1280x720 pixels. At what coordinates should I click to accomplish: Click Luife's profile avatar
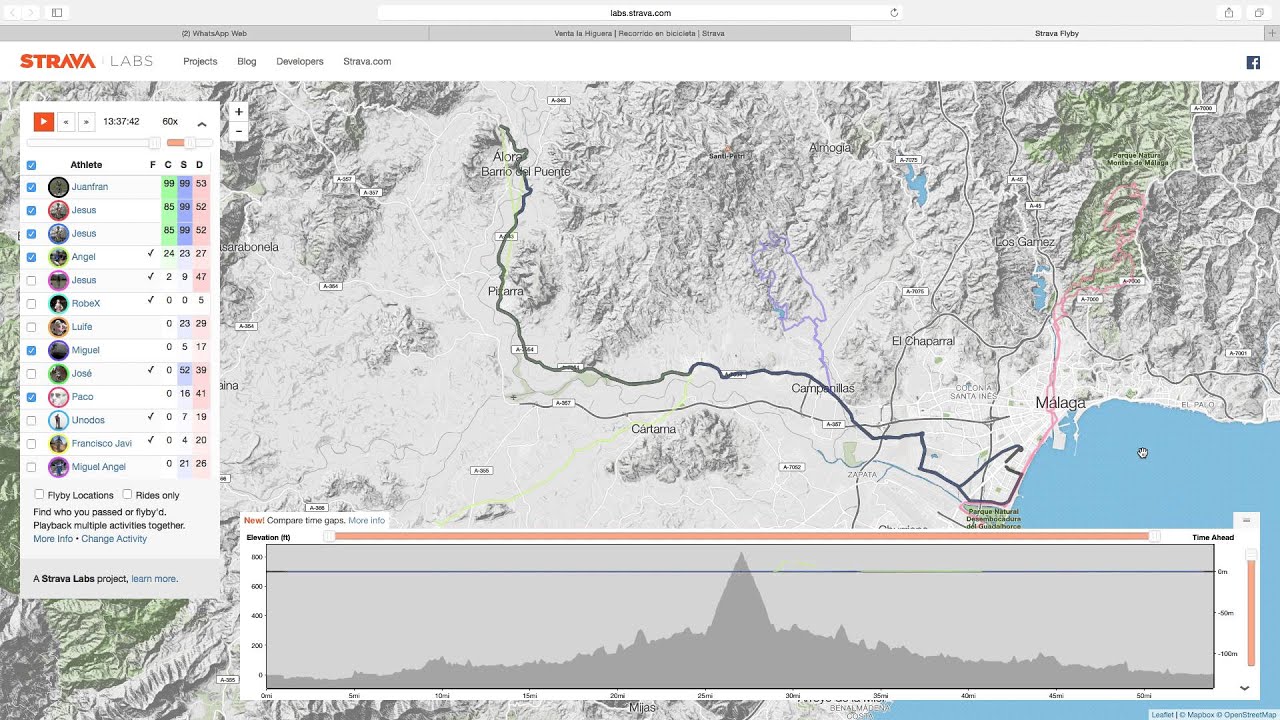tap(58, 327)
